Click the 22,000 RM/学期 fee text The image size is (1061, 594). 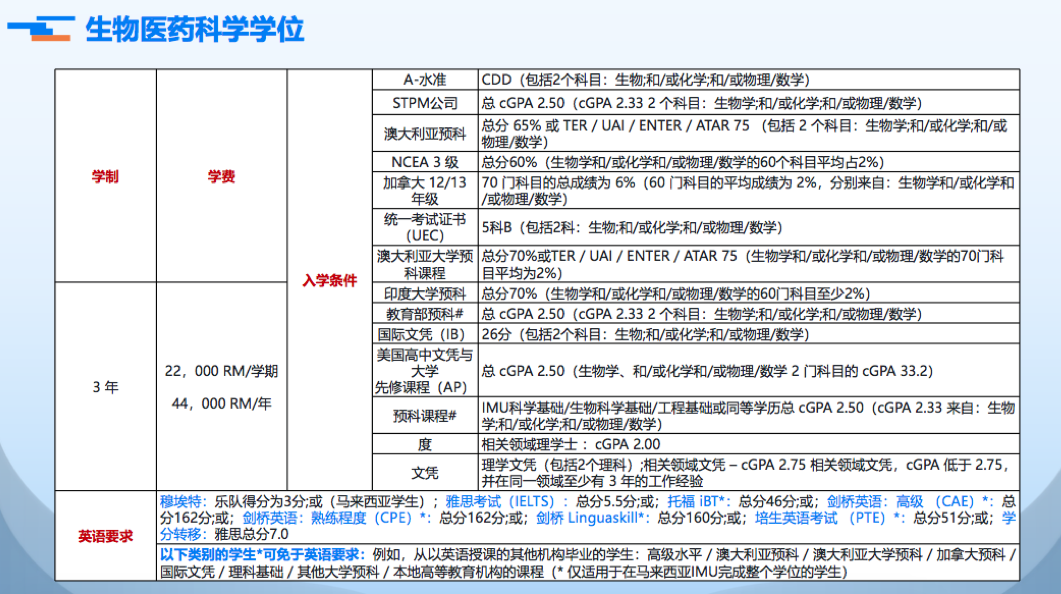click(221, 371)
